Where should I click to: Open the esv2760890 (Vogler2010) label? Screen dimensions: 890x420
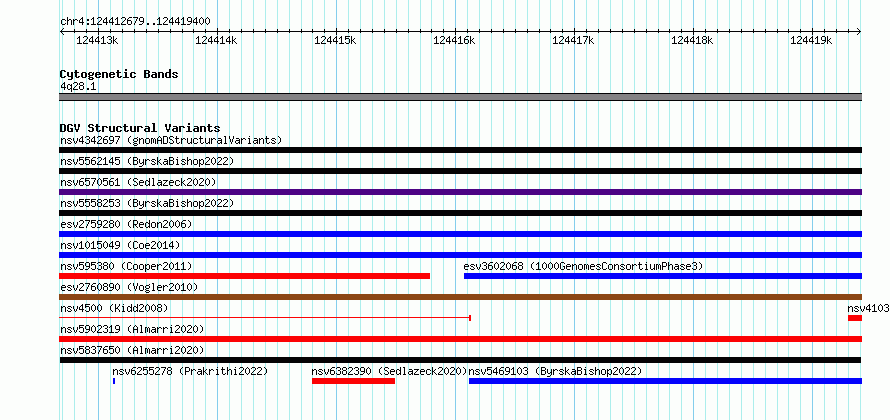(x=129, y=287)
